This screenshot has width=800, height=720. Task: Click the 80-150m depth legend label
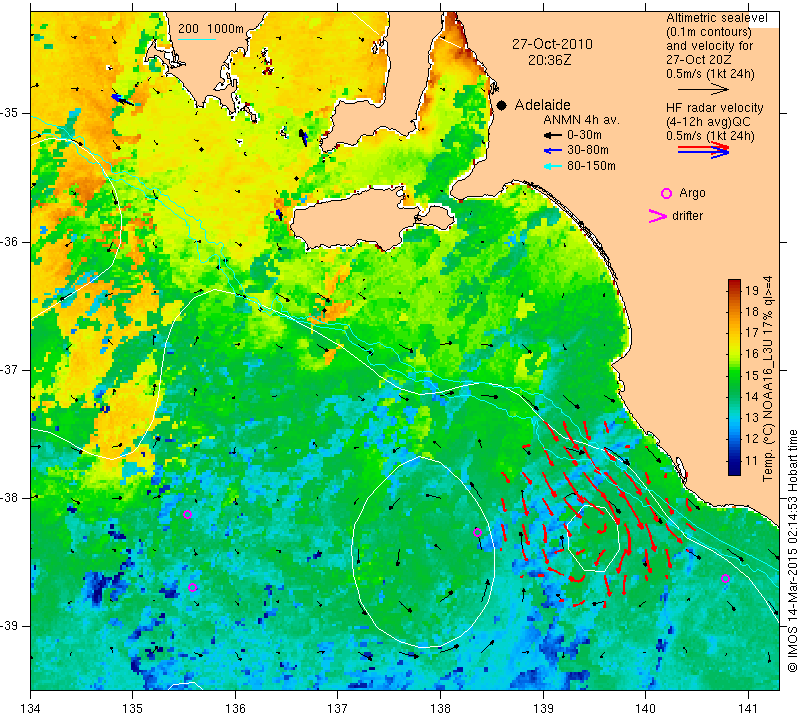591,166
